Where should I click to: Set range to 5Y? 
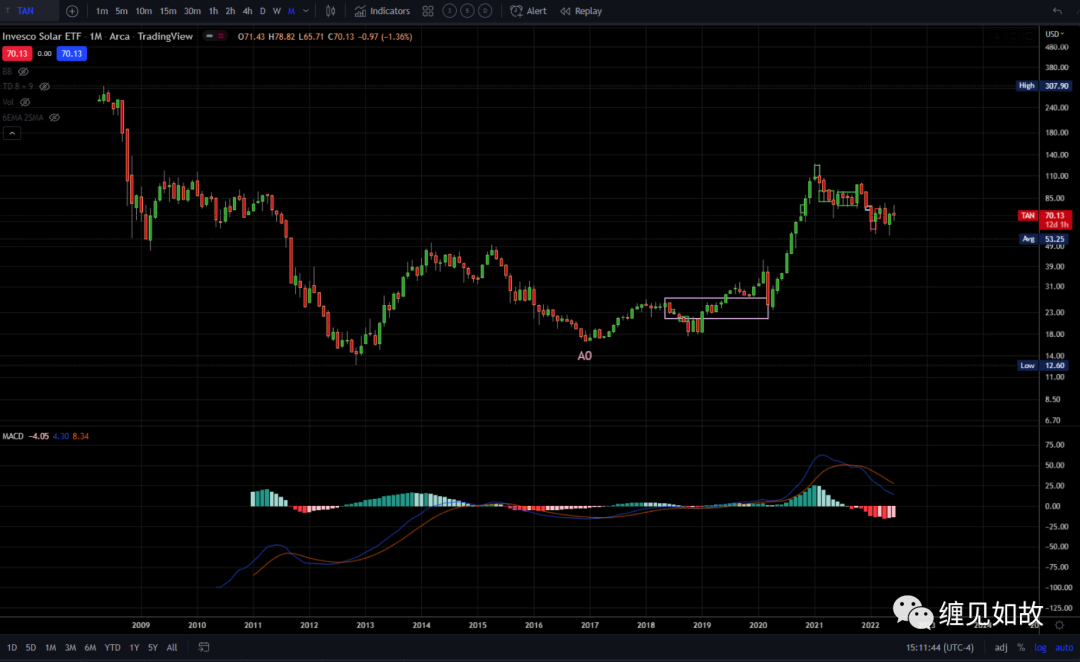point(153,648)
